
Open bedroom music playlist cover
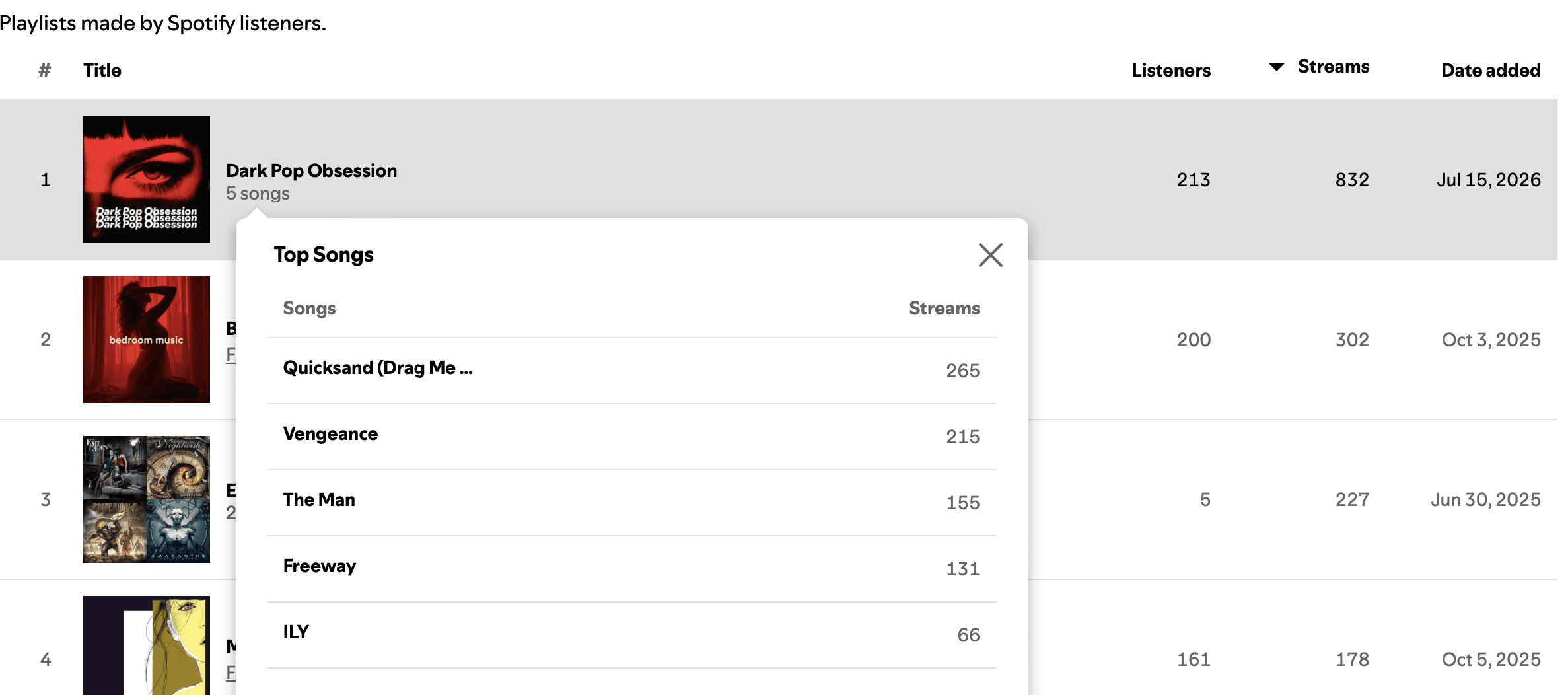[x=147, y=340]
